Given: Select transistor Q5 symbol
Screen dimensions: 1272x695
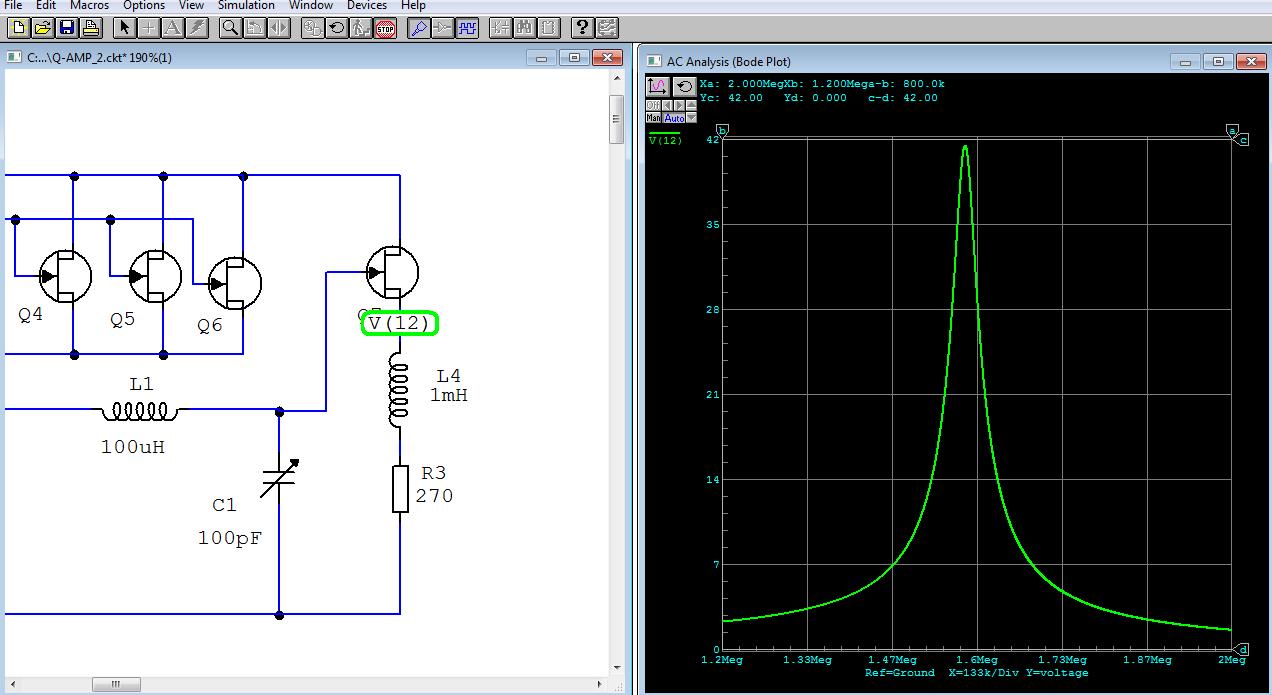Looking at the screenshot, I should pyautogui.click(x=155, y=277).
